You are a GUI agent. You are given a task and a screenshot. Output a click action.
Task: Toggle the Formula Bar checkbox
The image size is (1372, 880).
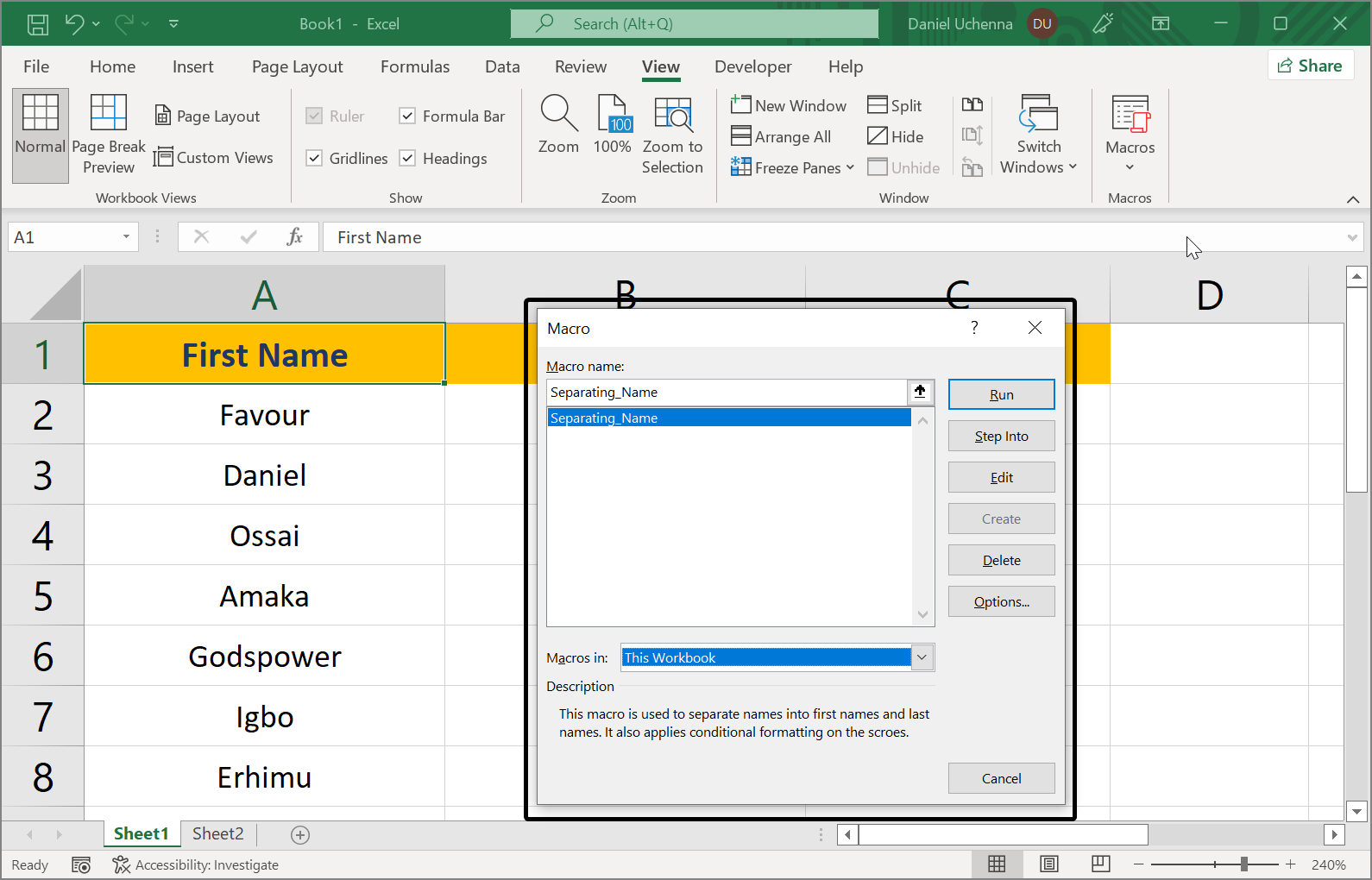point(408,116)
